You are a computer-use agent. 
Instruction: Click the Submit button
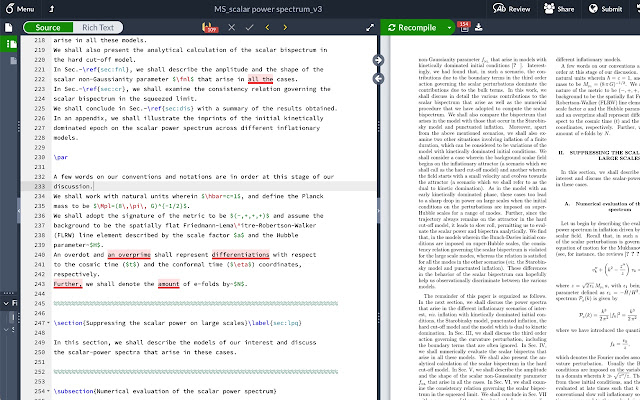(603, 8)
